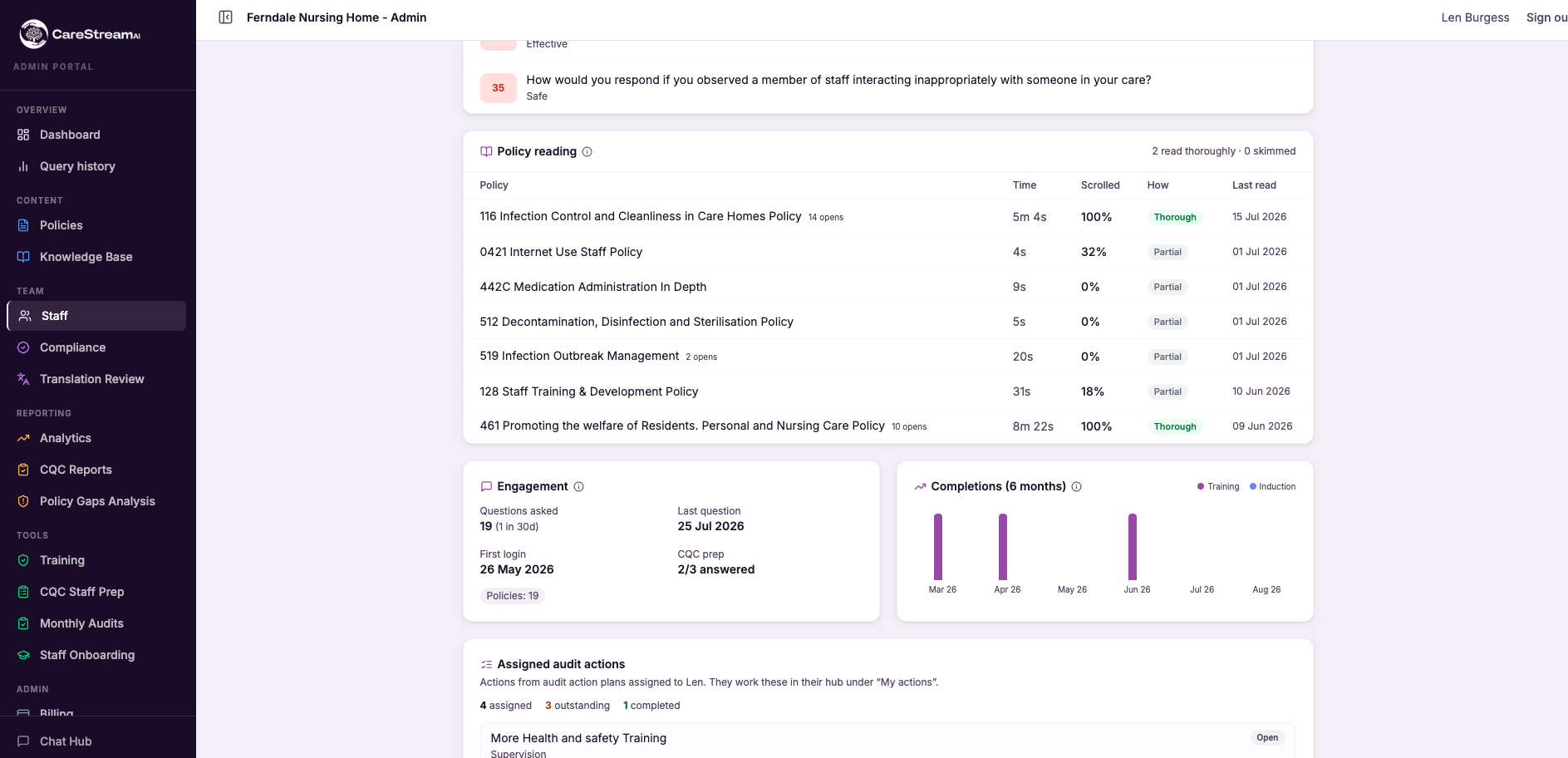Image resolution: width=1568 pixels, height=758 pixels.
Task: Click the Policies document icon
Action: coord(23,225)
